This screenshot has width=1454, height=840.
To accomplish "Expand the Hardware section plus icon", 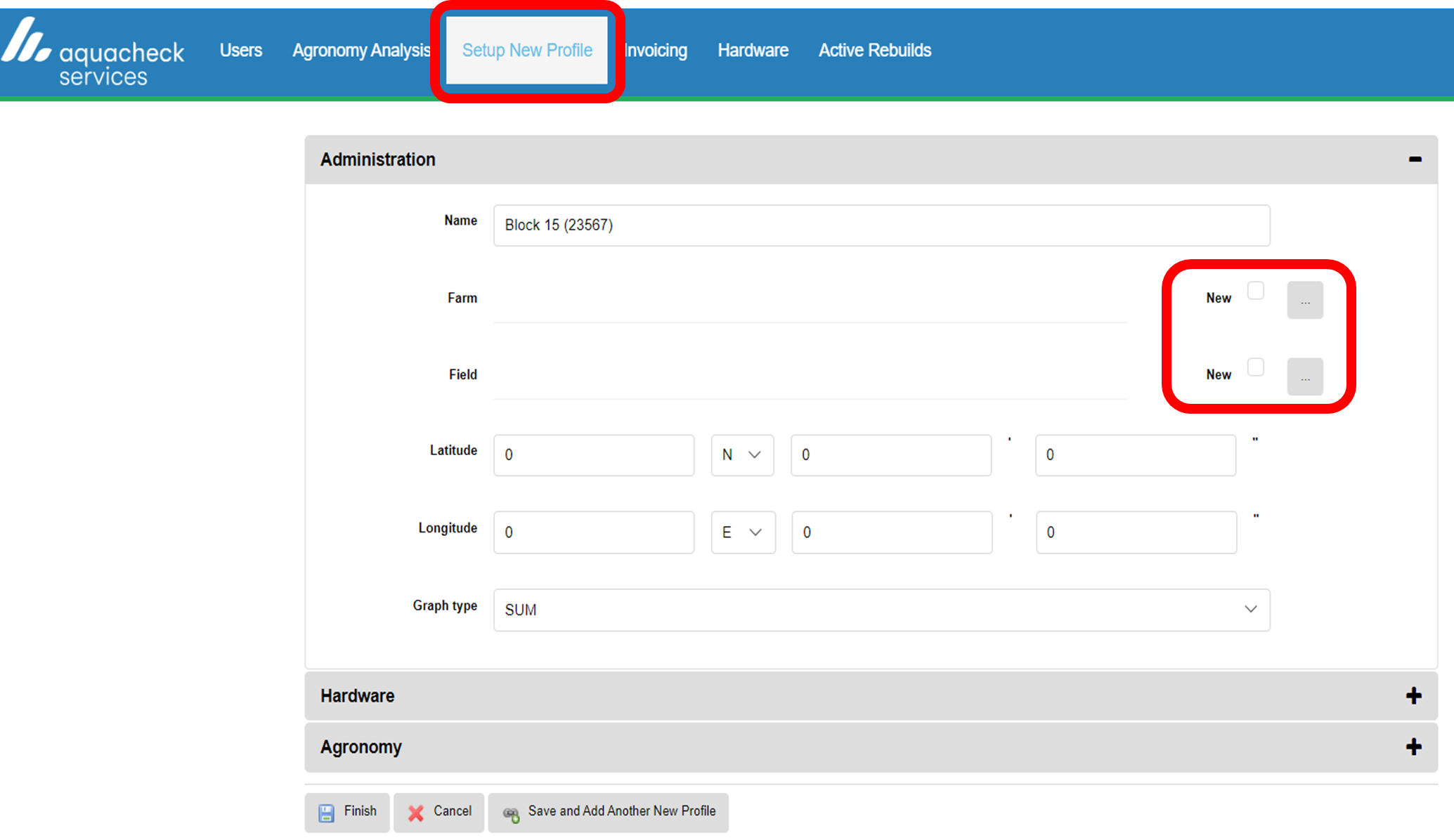I will click(1413, 695).
